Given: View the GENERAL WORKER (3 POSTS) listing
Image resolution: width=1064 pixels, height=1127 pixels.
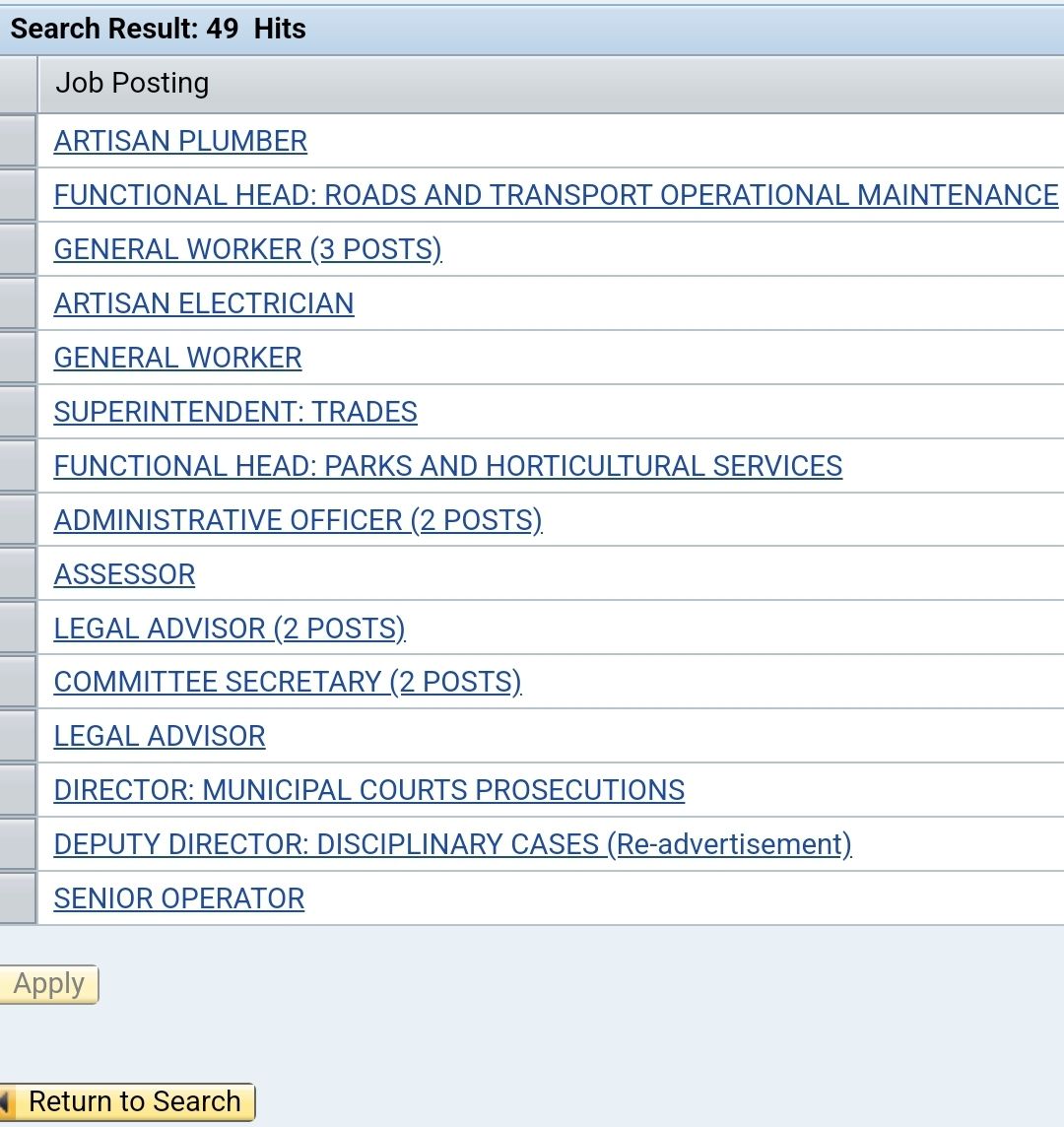Looking at the screenshot, I should pos(248,249).
